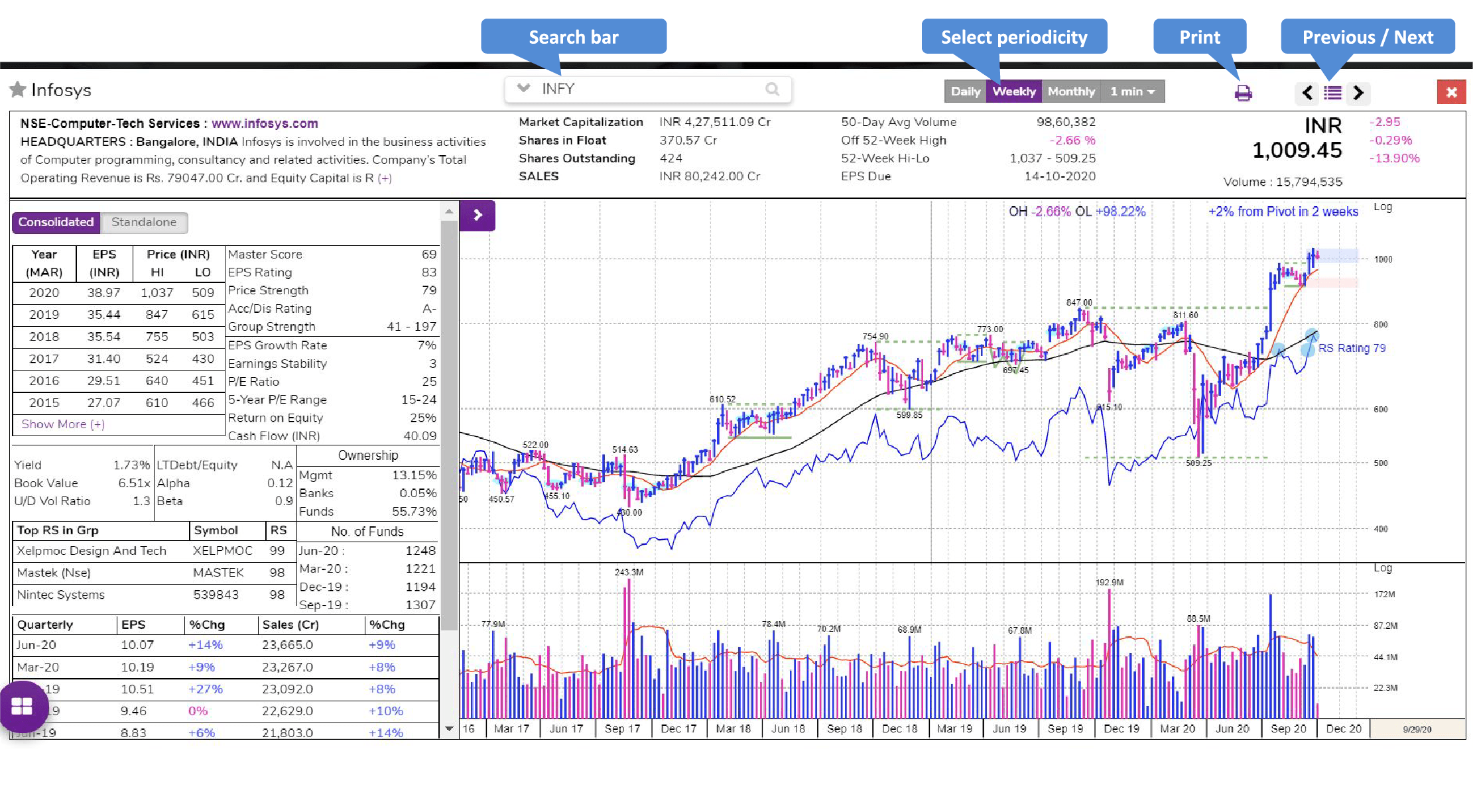Open the 1 min interval dropdown
This screenshot has width=1473, height=812.
click(1132, 91)
